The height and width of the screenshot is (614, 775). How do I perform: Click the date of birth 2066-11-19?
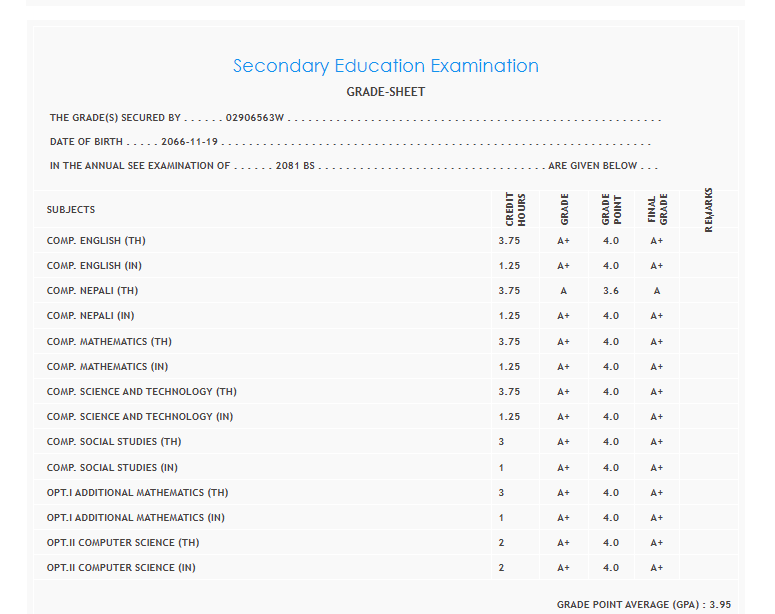(x=190, y=142)
